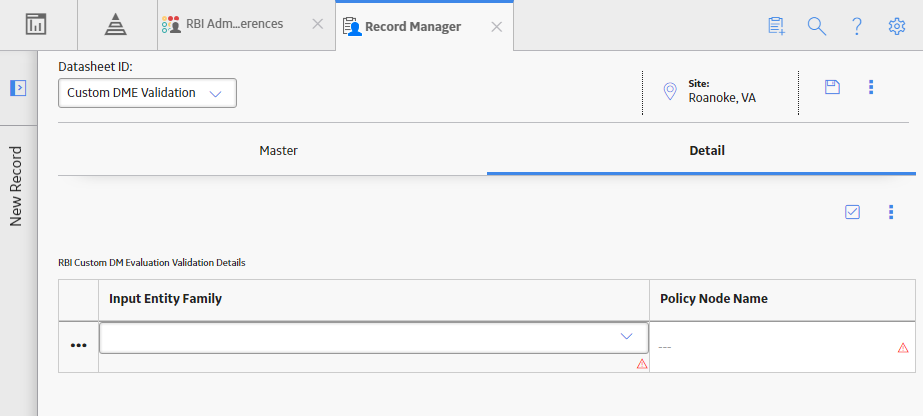Expand the Custom DME Validation dropdown
The width and height of the screenshot is (923, 416).
[147, 93]
